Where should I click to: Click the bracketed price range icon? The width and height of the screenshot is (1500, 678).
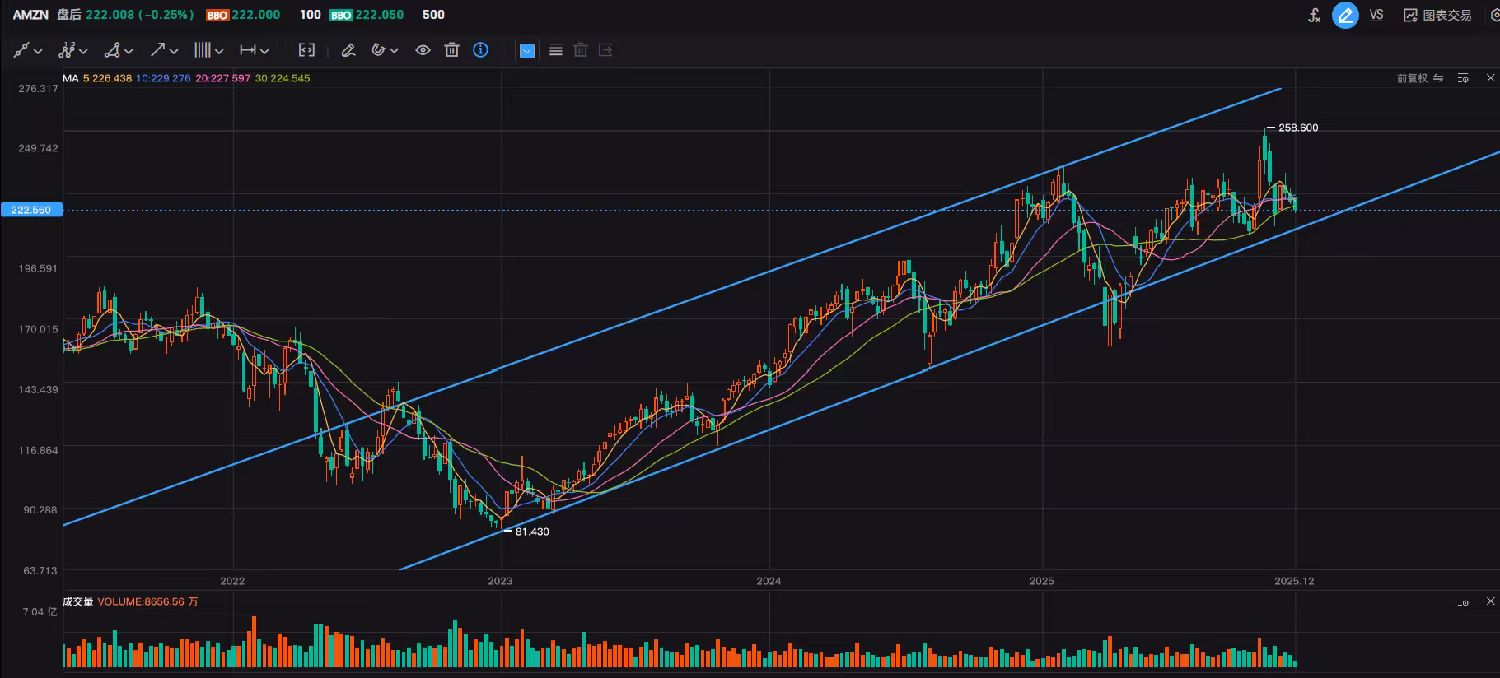307,50
